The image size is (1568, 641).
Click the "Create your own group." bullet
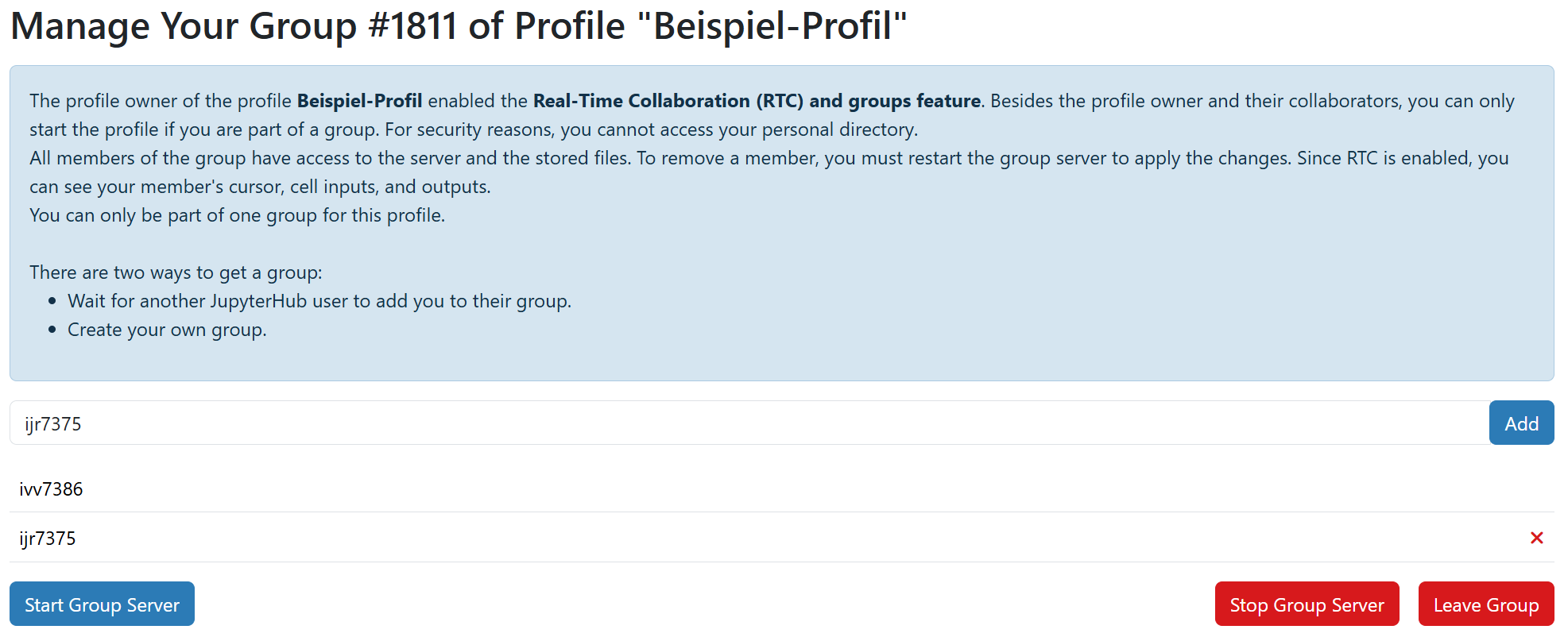tap(167, 330)
